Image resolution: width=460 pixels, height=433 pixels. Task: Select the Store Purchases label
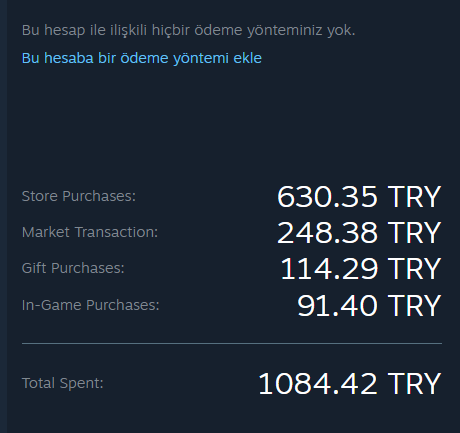(79, 196)
